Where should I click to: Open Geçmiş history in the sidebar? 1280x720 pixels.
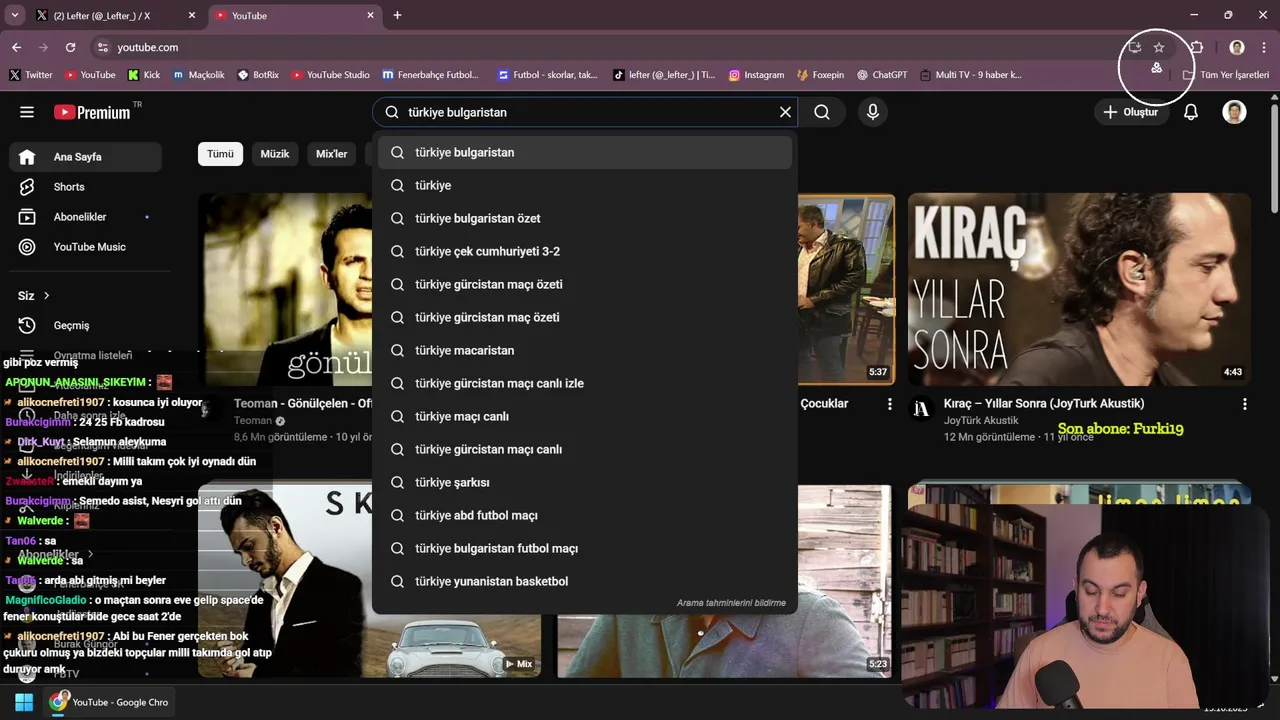pos(85,325)
